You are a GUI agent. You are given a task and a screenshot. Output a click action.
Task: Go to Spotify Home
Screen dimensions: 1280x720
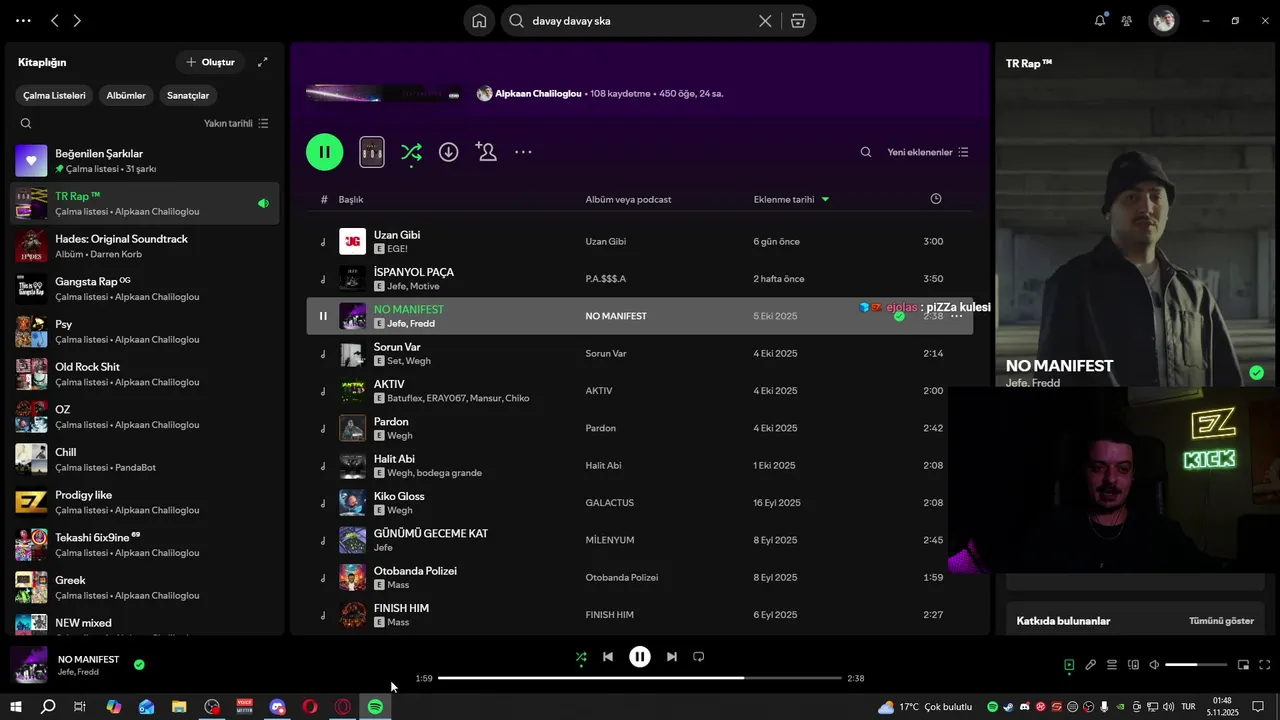click(479, 21)
